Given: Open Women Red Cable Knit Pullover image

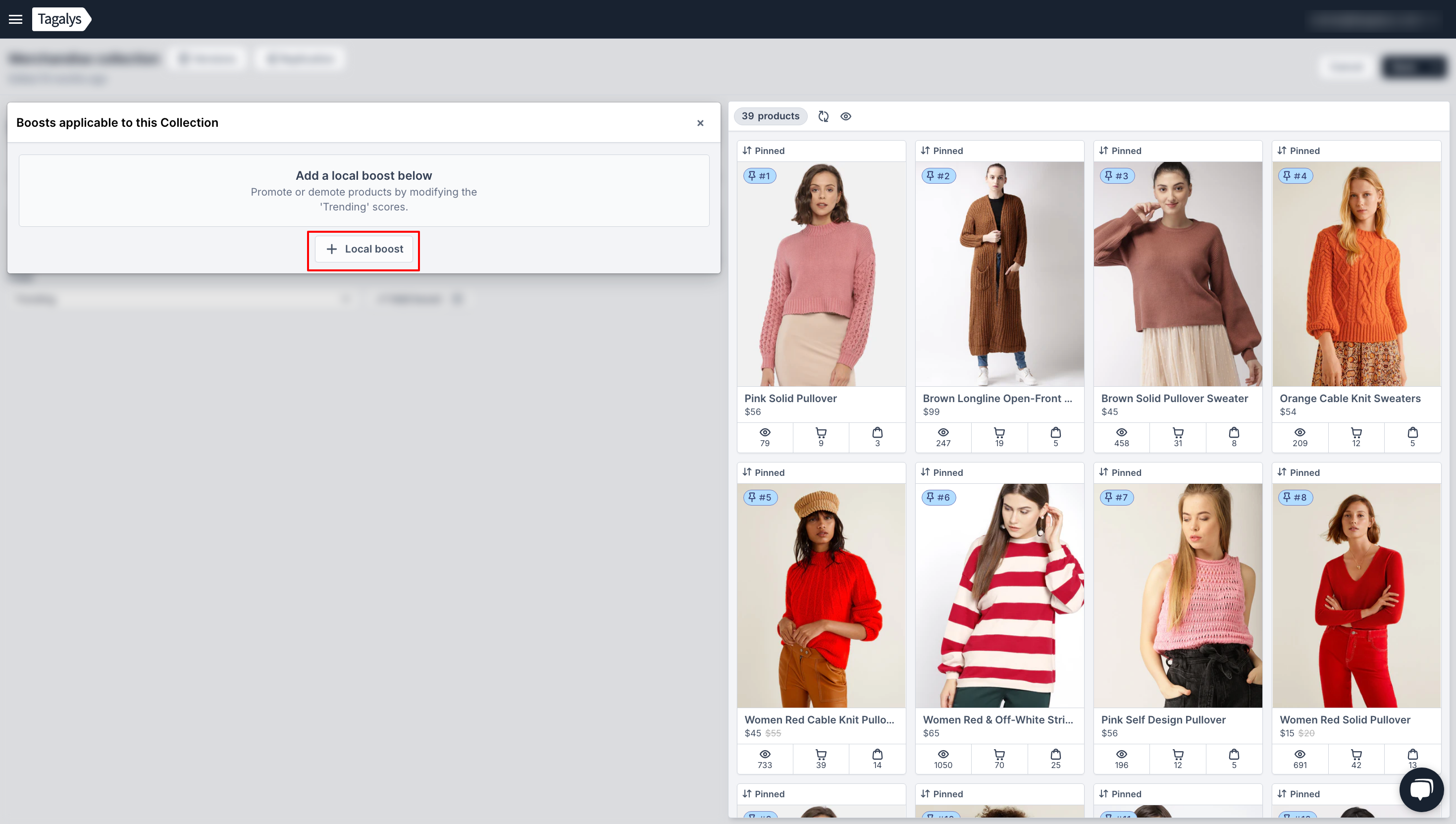Looking at the screenshot, I should pyautogui.click(x=821, y=595).
